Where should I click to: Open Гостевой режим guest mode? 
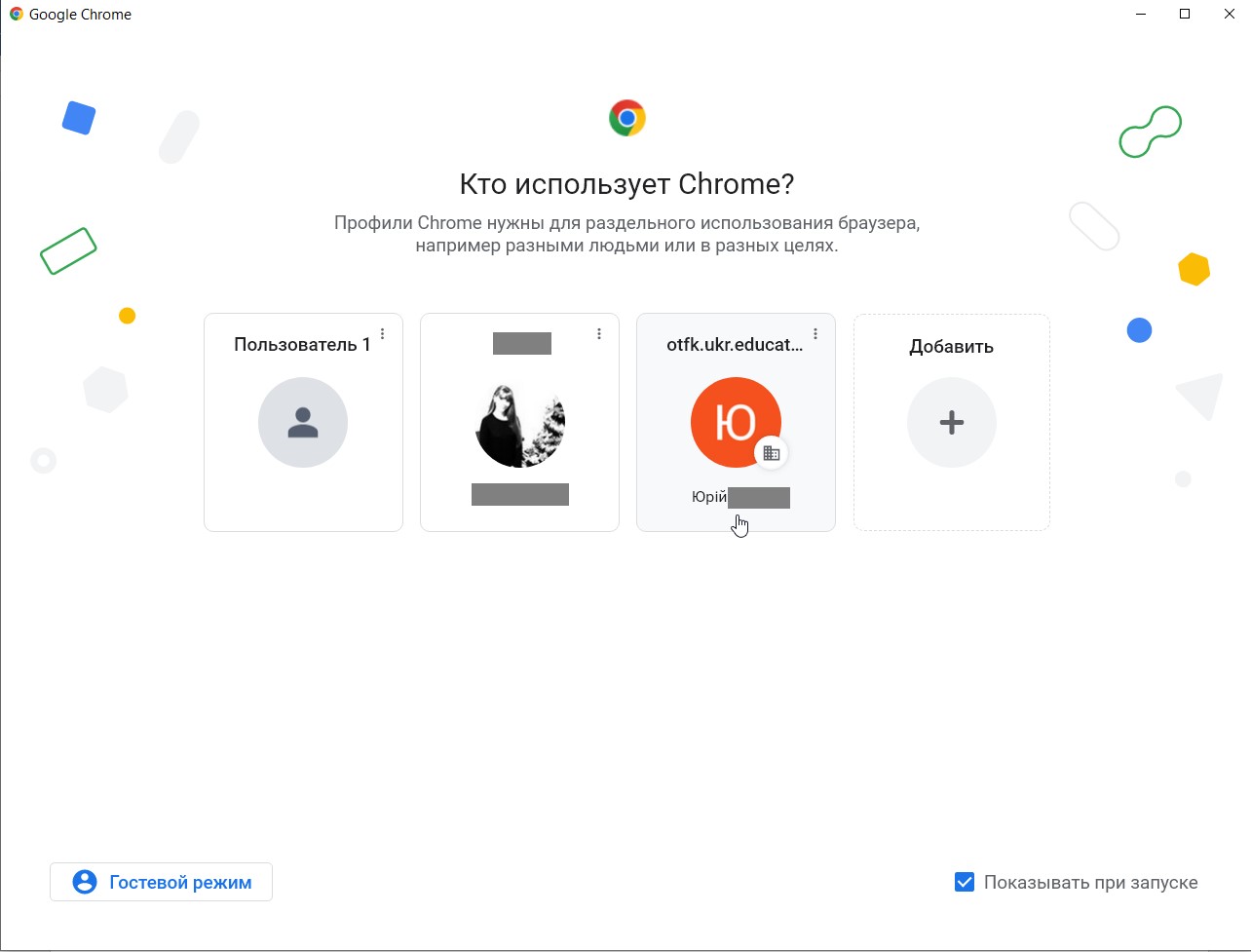[x=161, y=882]
